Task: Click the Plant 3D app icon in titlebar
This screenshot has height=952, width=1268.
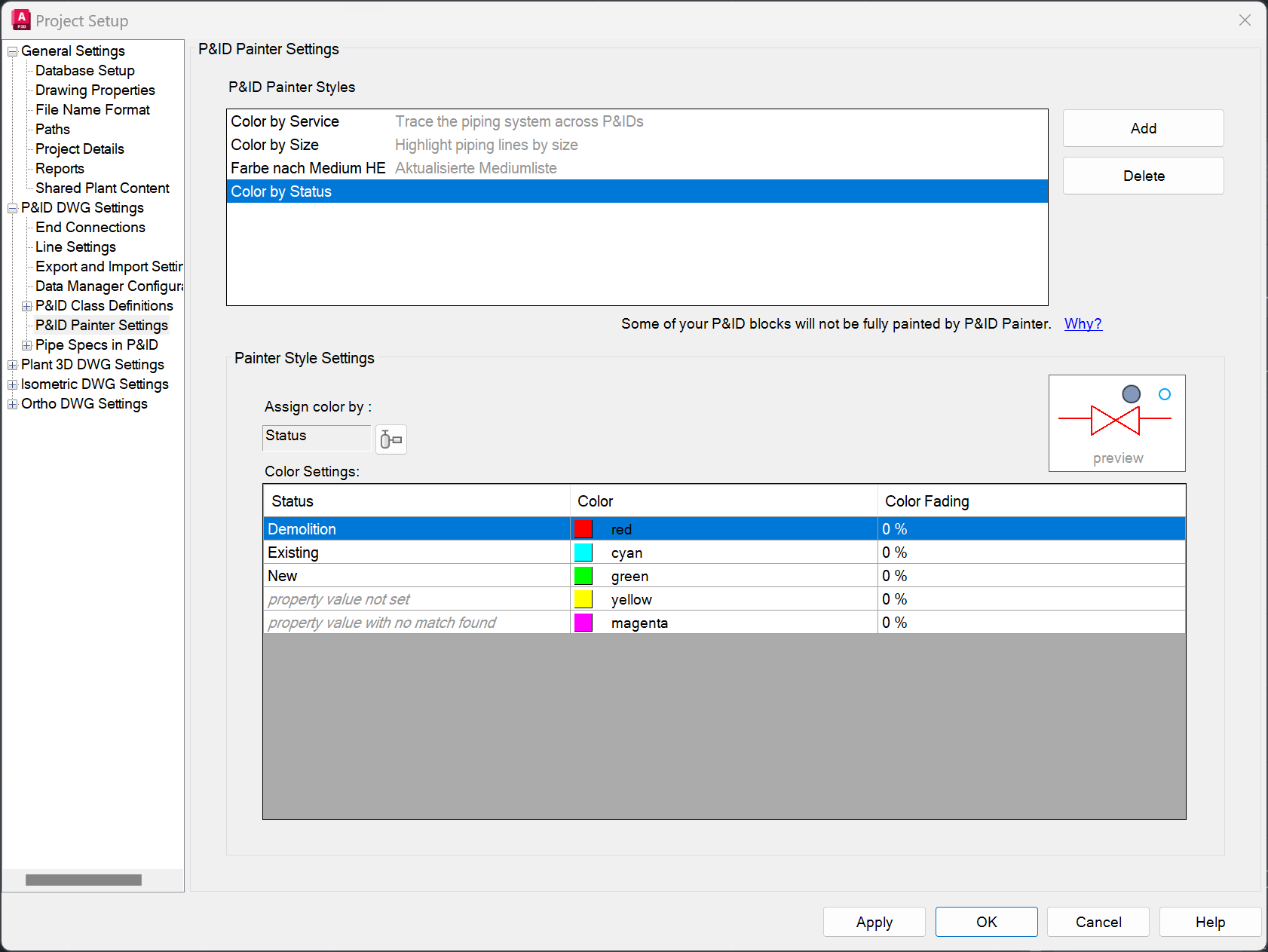Action: [20, 20]
